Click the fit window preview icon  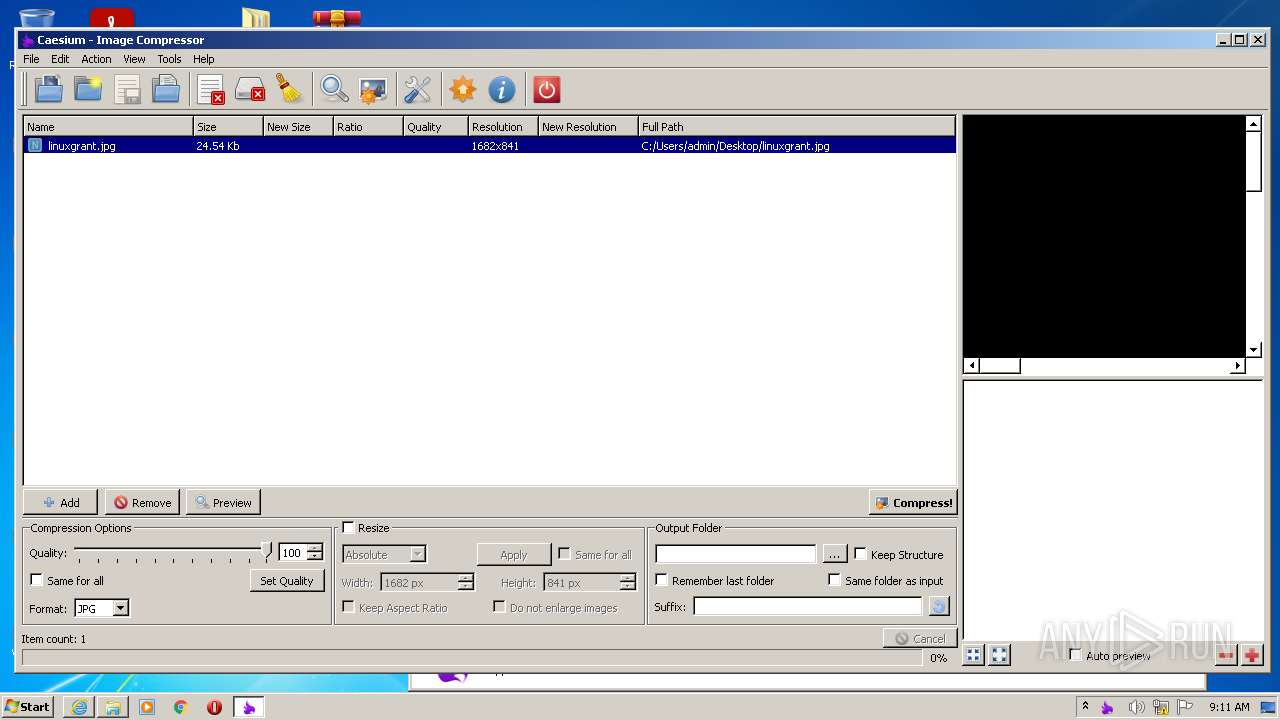(x=999, y=655)
